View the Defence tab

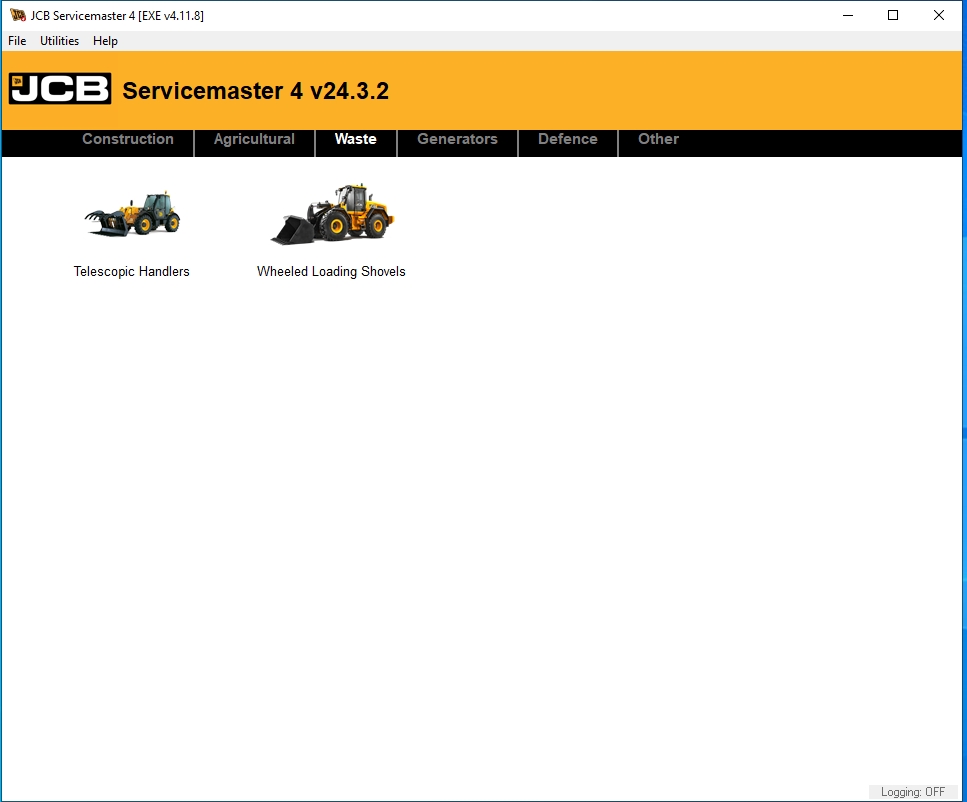click(x=567, y=139)
